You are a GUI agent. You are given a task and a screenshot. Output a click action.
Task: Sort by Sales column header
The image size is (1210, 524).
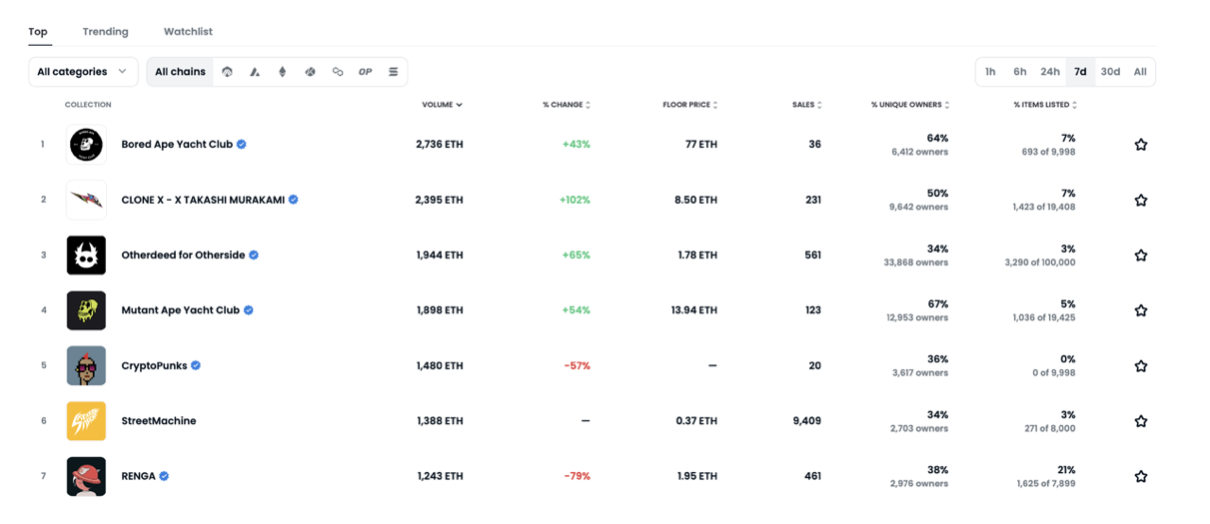807,105
